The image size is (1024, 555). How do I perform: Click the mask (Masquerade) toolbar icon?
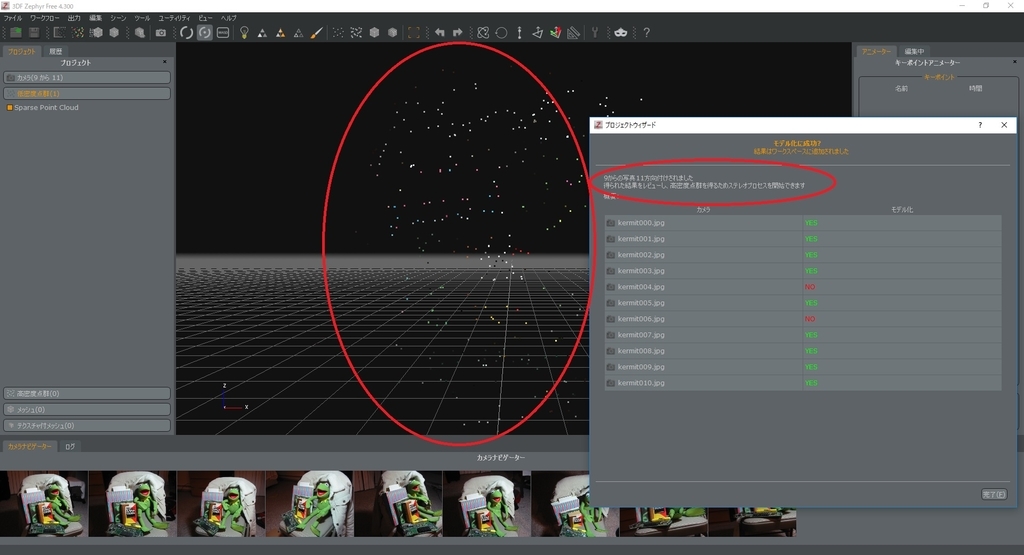(x=620, y=32)
